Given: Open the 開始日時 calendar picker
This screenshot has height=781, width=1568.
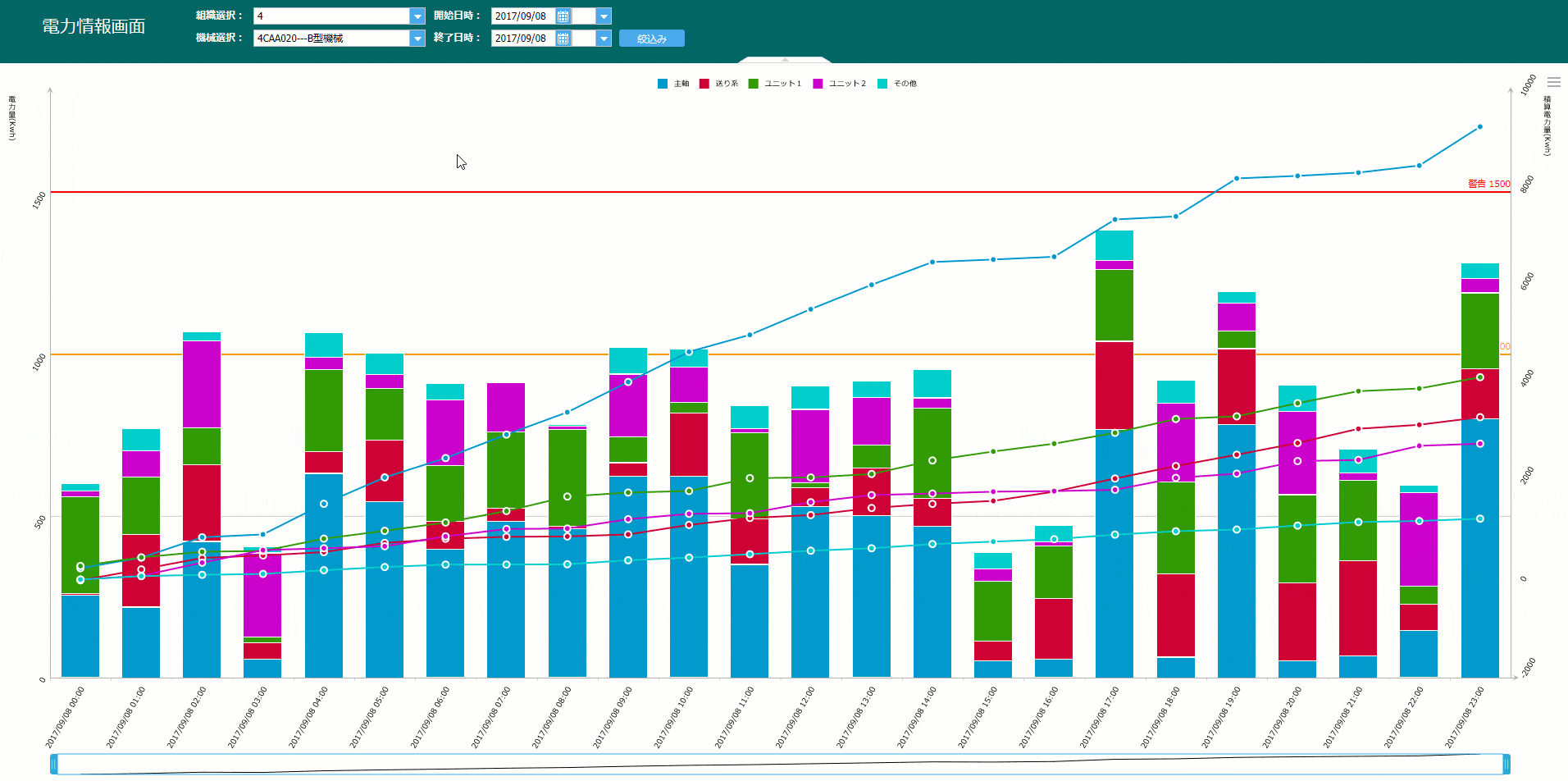Looking at the screenshot, I should click(563, 16).
